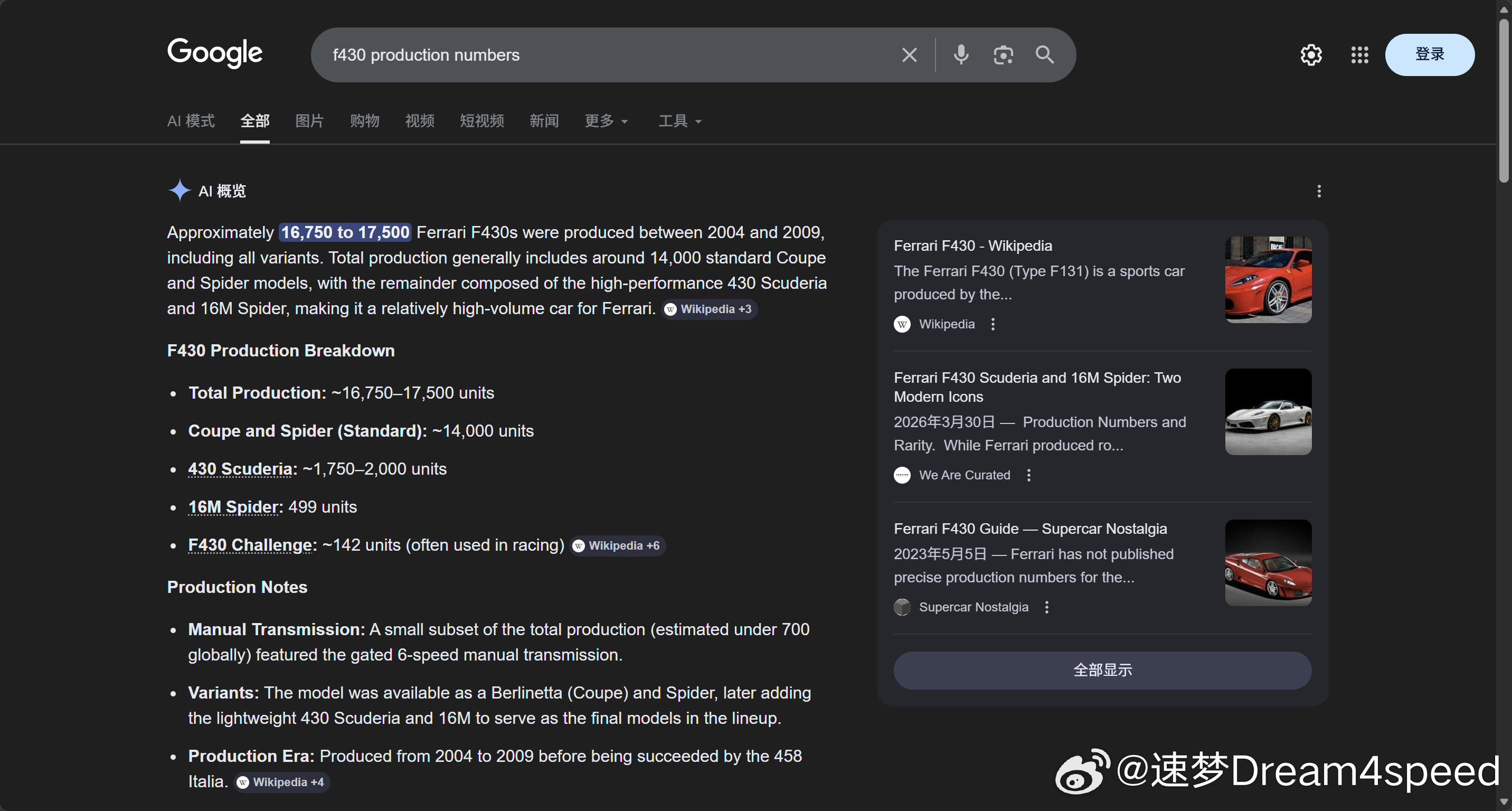Open AI overview three-dot options menu
This screenshot has width=1512, height=811.
tap(1319, 191)
